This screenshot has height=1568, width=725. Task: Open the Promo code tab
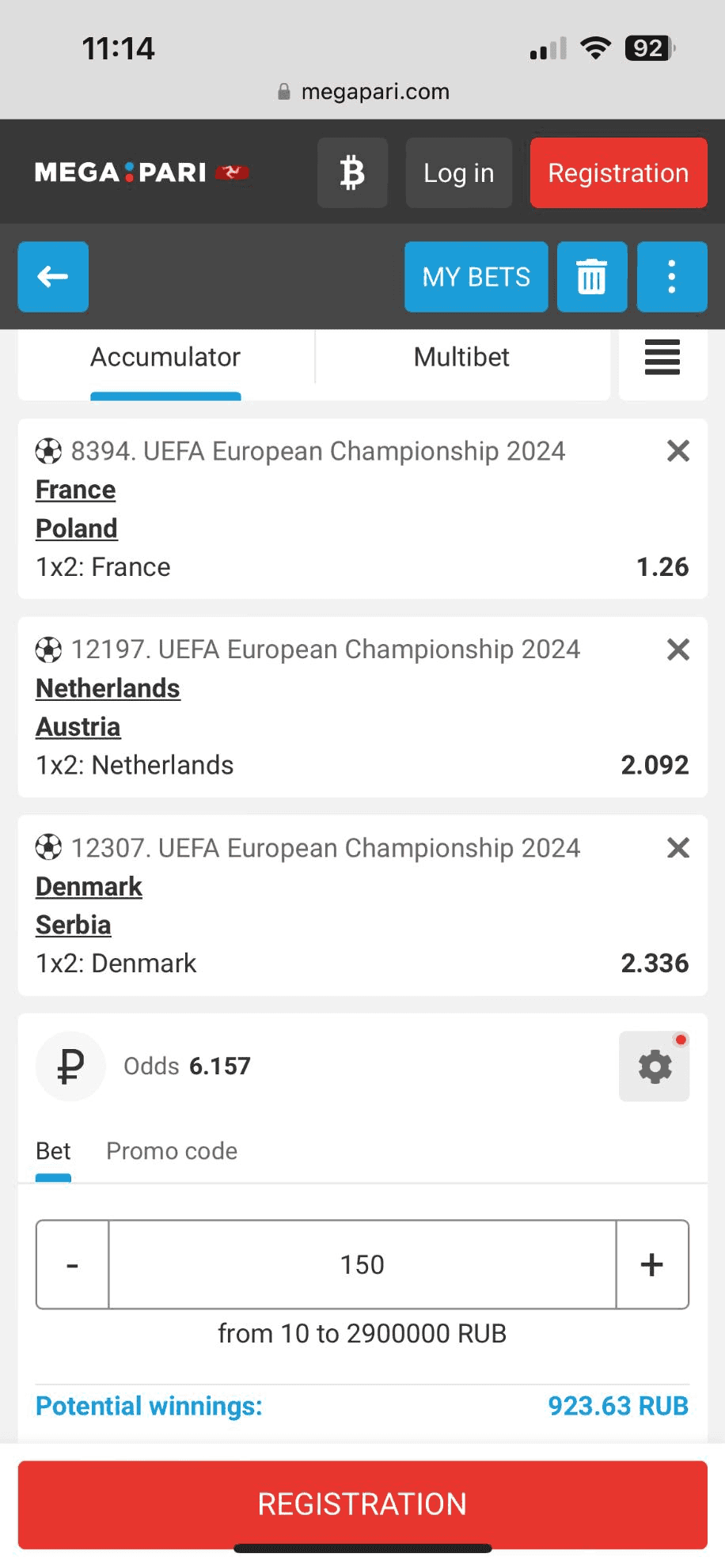172,1151
